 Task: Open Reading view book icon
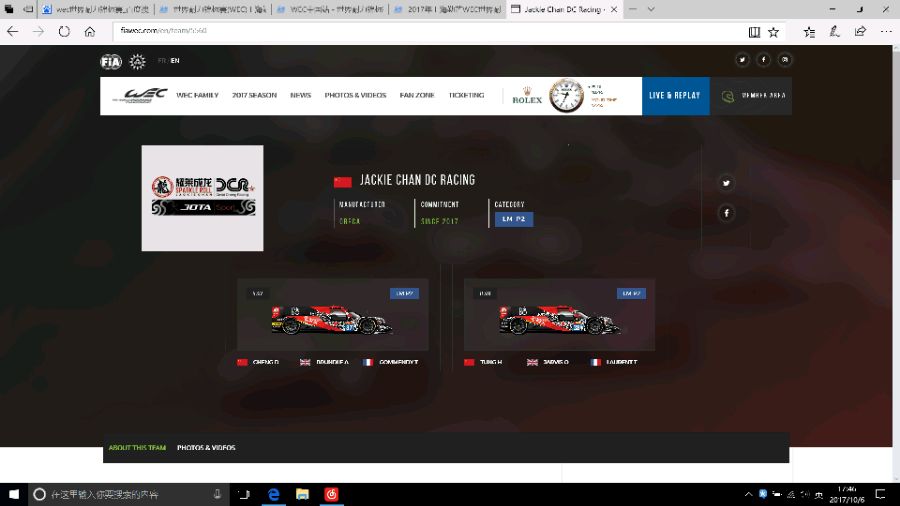pos(754,32)
